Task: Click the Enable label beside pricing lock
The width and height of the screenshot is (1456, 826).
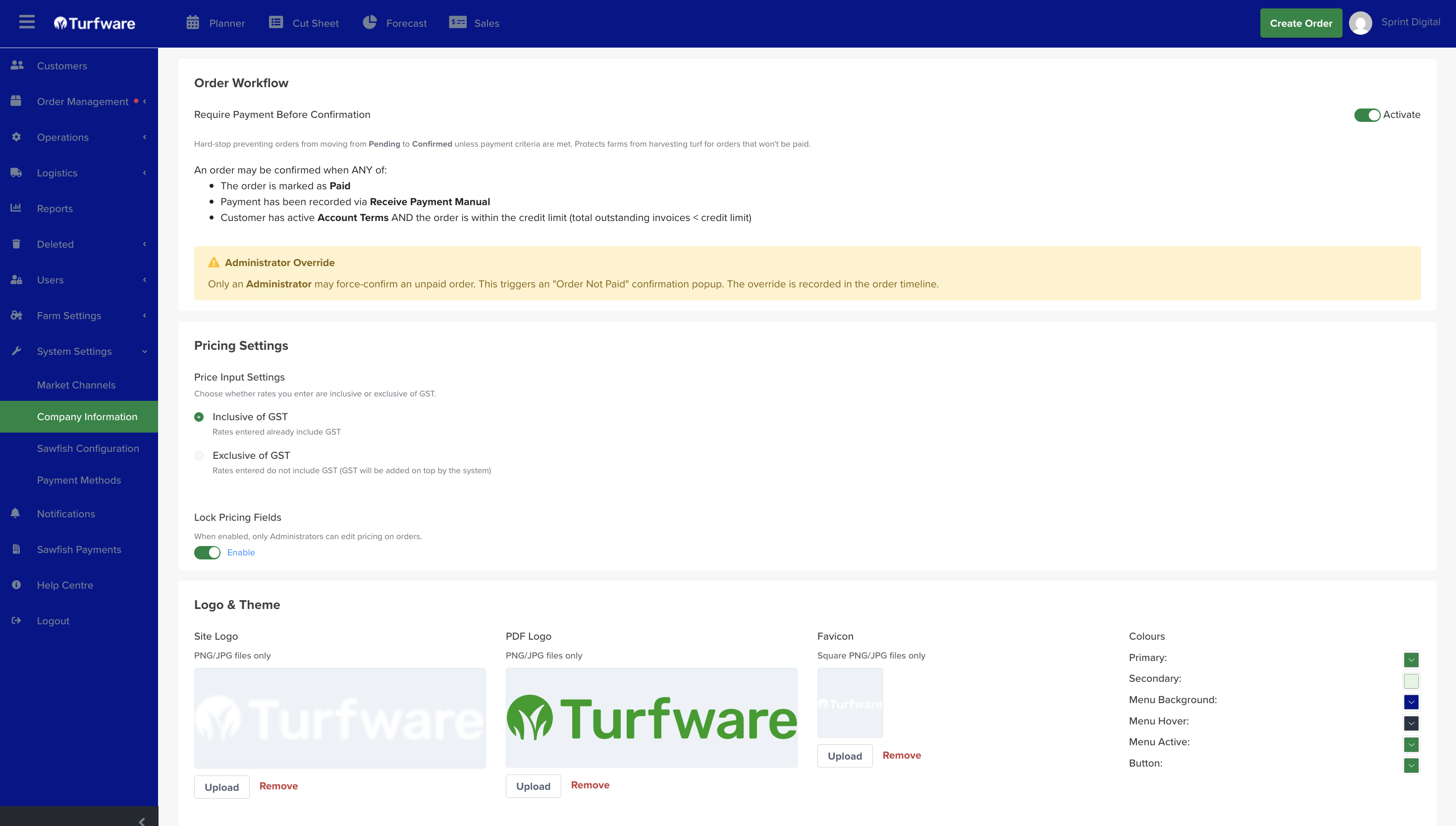Action: point(241,552)
